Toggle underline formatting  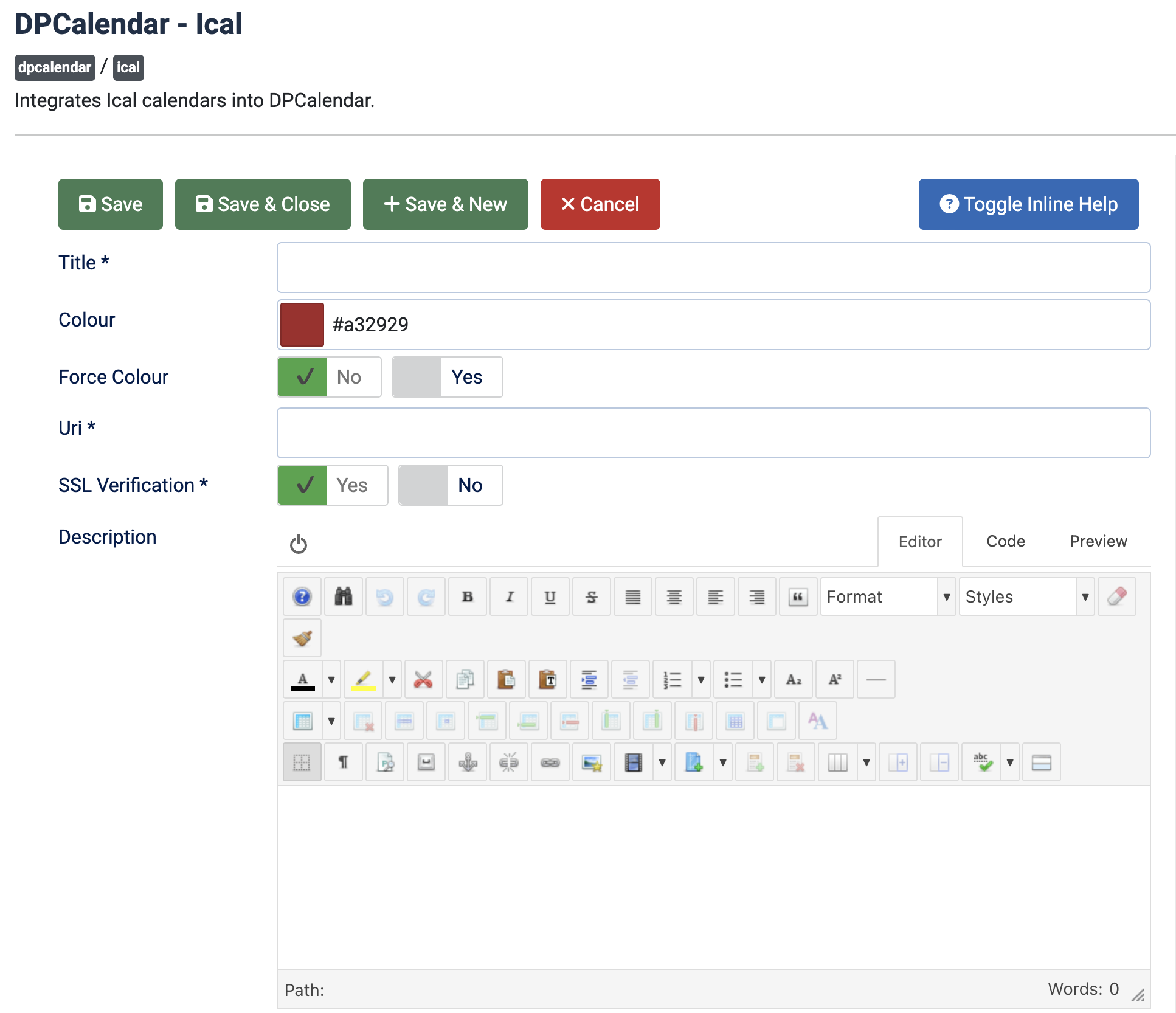[x=550, y=596]
